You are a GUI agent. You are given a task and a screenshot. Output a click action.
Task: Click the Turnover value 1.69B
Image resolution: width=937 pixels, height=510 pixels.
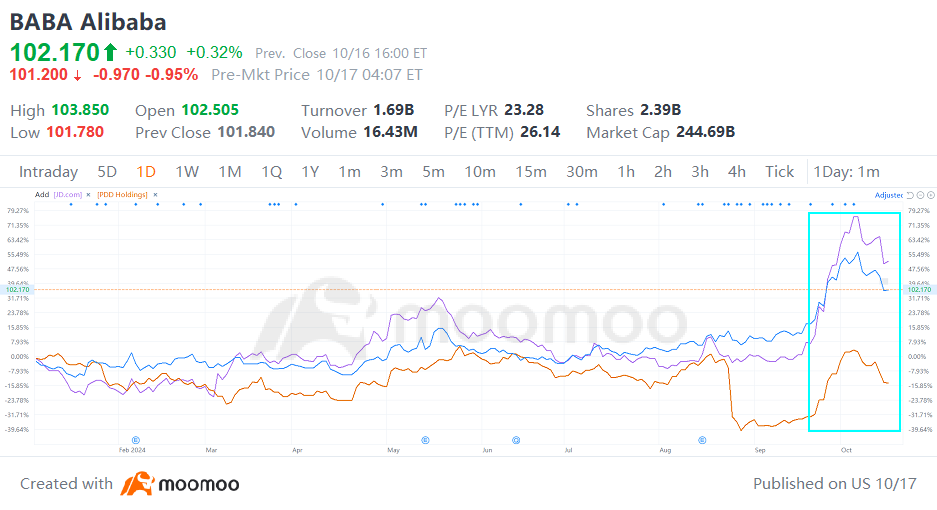point(394,110)
